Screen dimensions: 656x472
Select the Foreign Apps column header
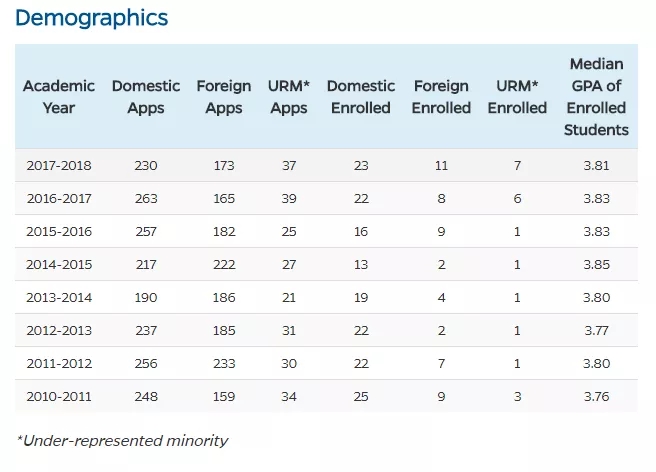click(224, 97)
